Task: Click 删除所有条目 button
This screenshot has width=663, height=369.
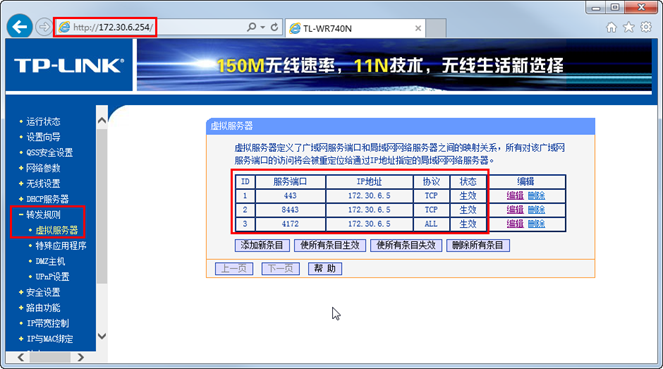Action: point(478,245)
